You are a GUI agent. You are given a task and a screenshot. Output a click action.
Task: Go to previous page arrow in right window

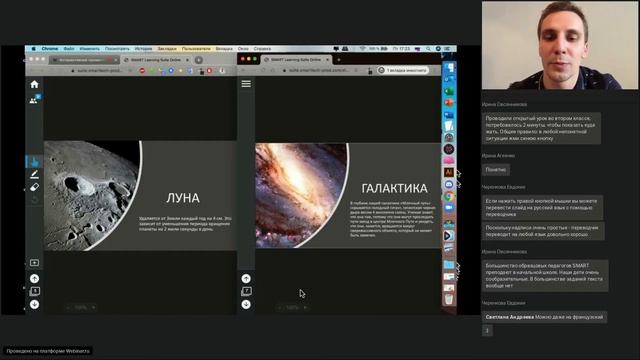(x=246, y=278)
